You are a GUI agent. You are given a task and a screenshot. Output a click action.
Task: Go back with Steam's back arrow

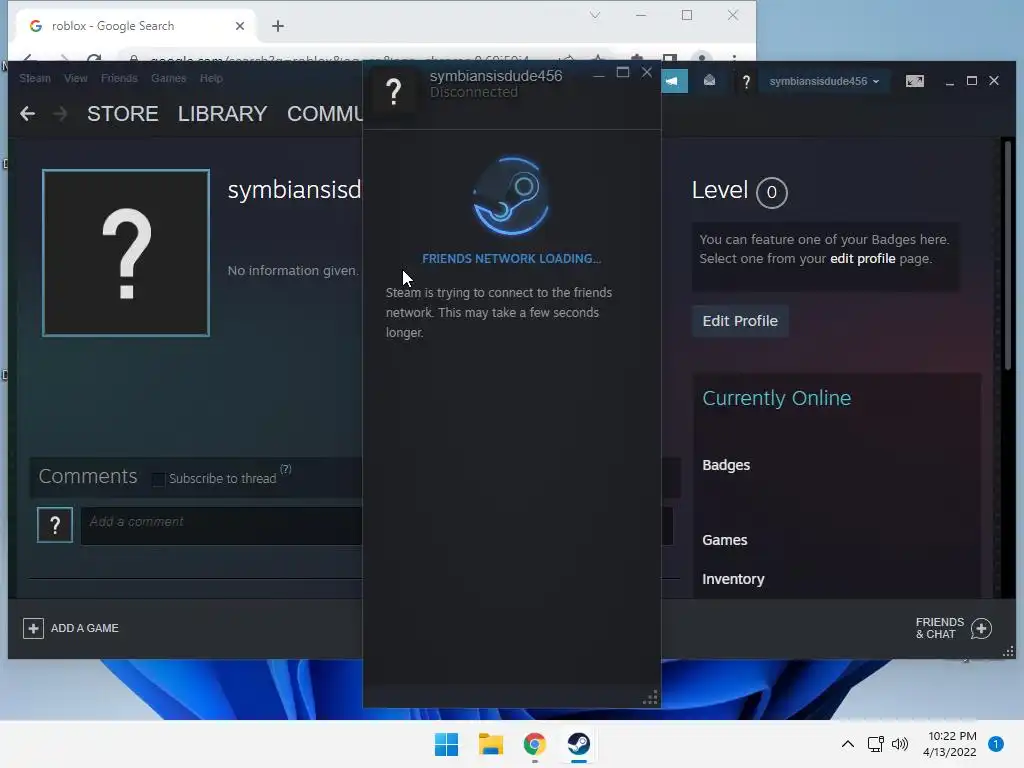click(x=27, y=114)
